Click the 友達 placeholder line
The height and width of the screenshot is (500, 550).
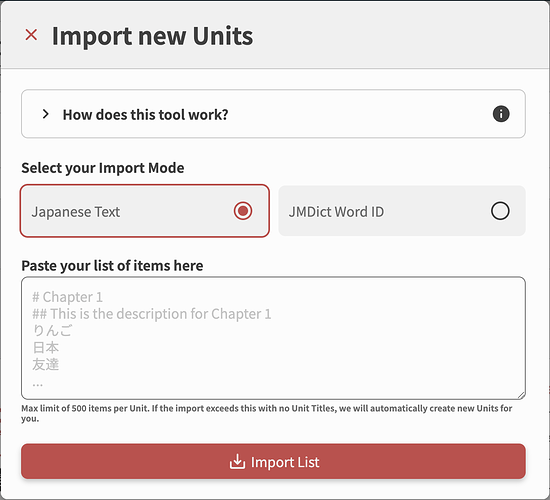(x=46, y=364)
